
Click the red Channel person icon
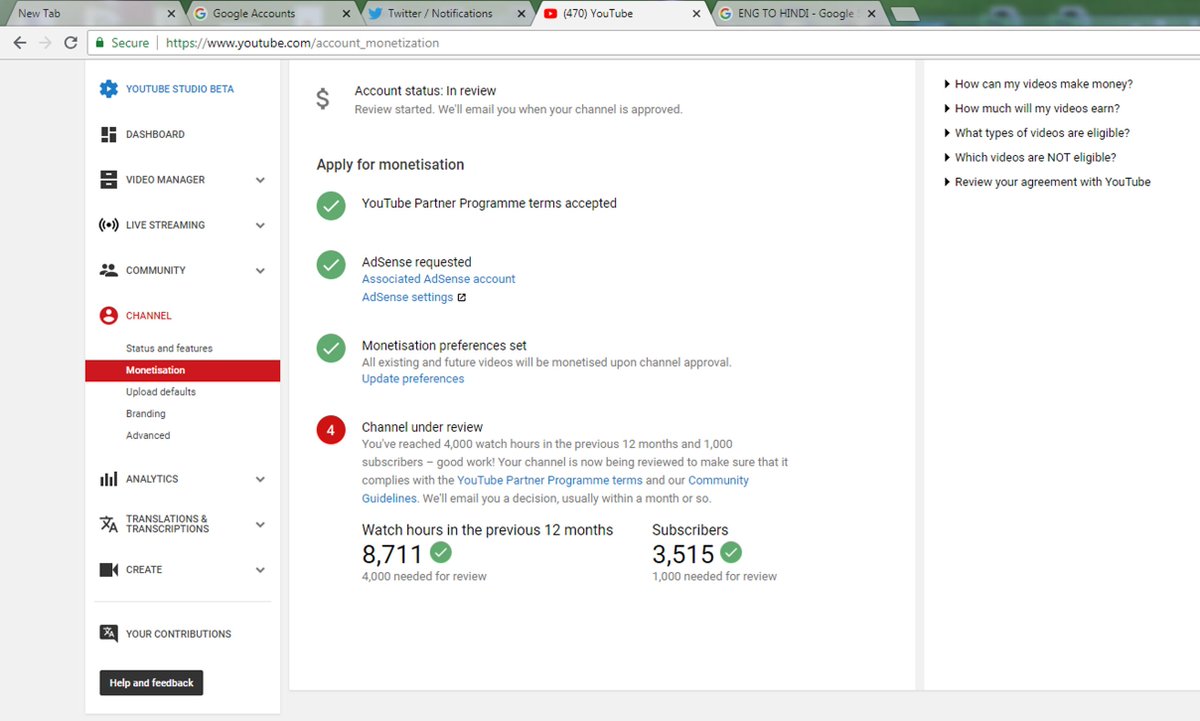click(x=109, y=316)
